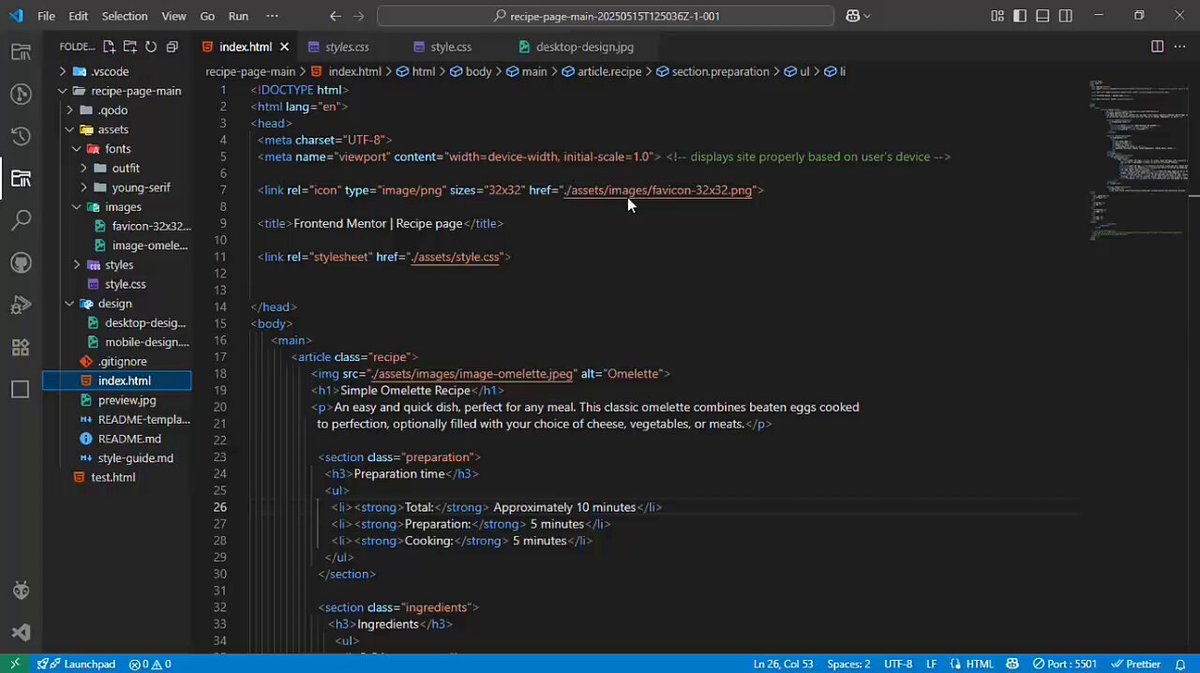Open the File menu
1200x673 pixels.
click(x=46, y=16)
